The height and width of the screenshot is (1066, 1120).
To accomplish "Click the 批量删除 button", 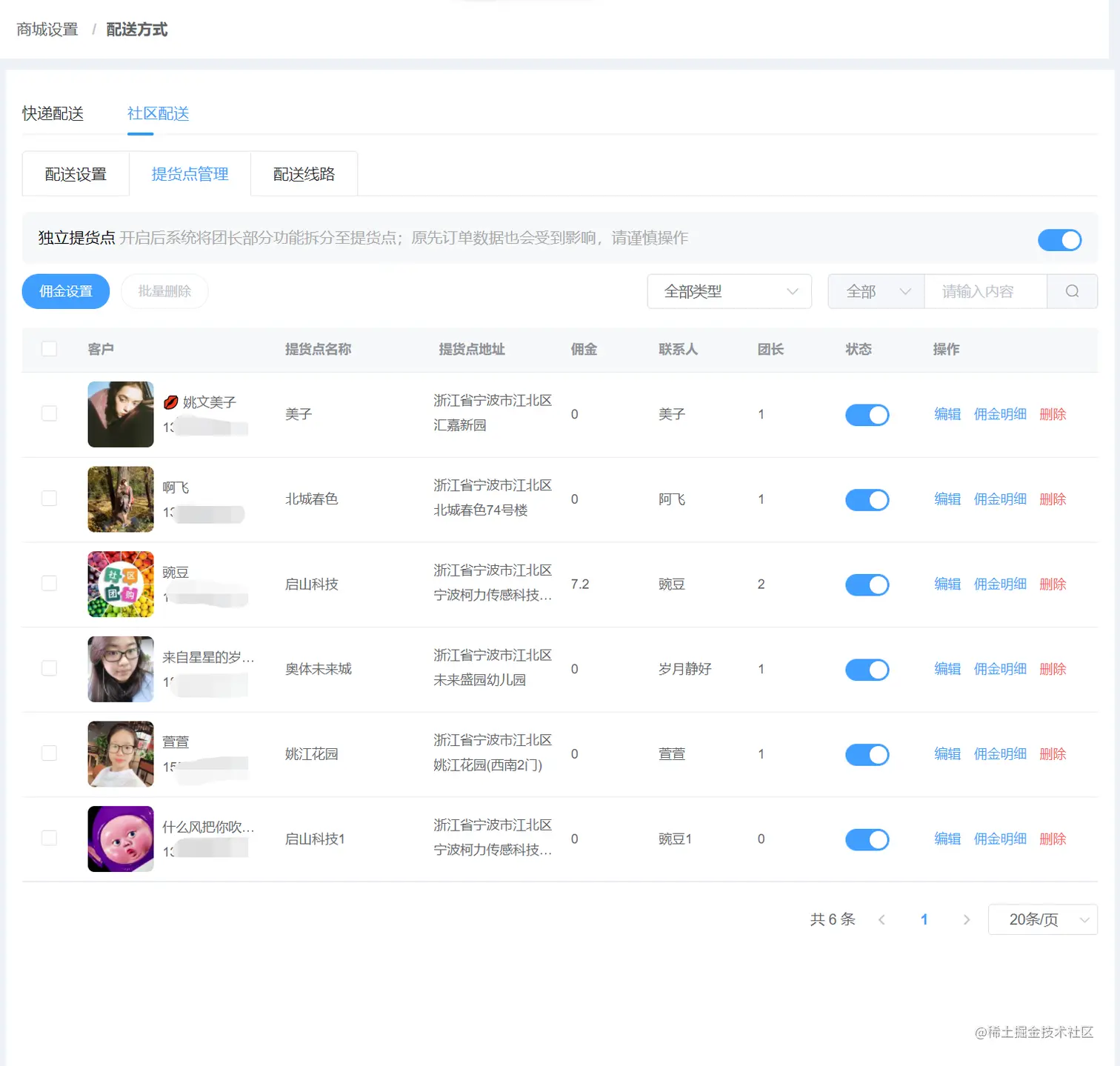I will [164, 291].
